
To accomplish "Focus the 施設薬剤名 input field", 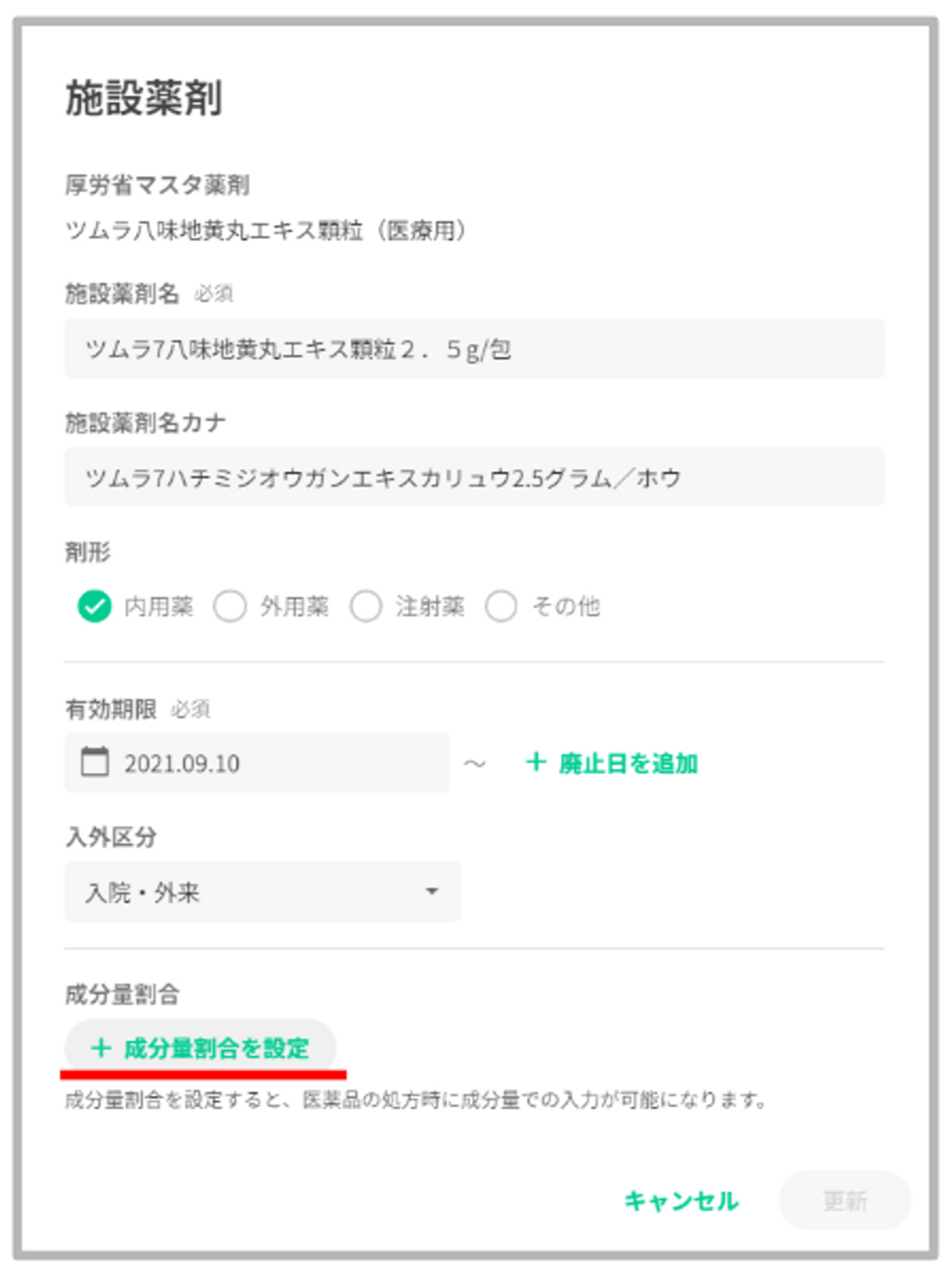I will [x=474, y=348].
